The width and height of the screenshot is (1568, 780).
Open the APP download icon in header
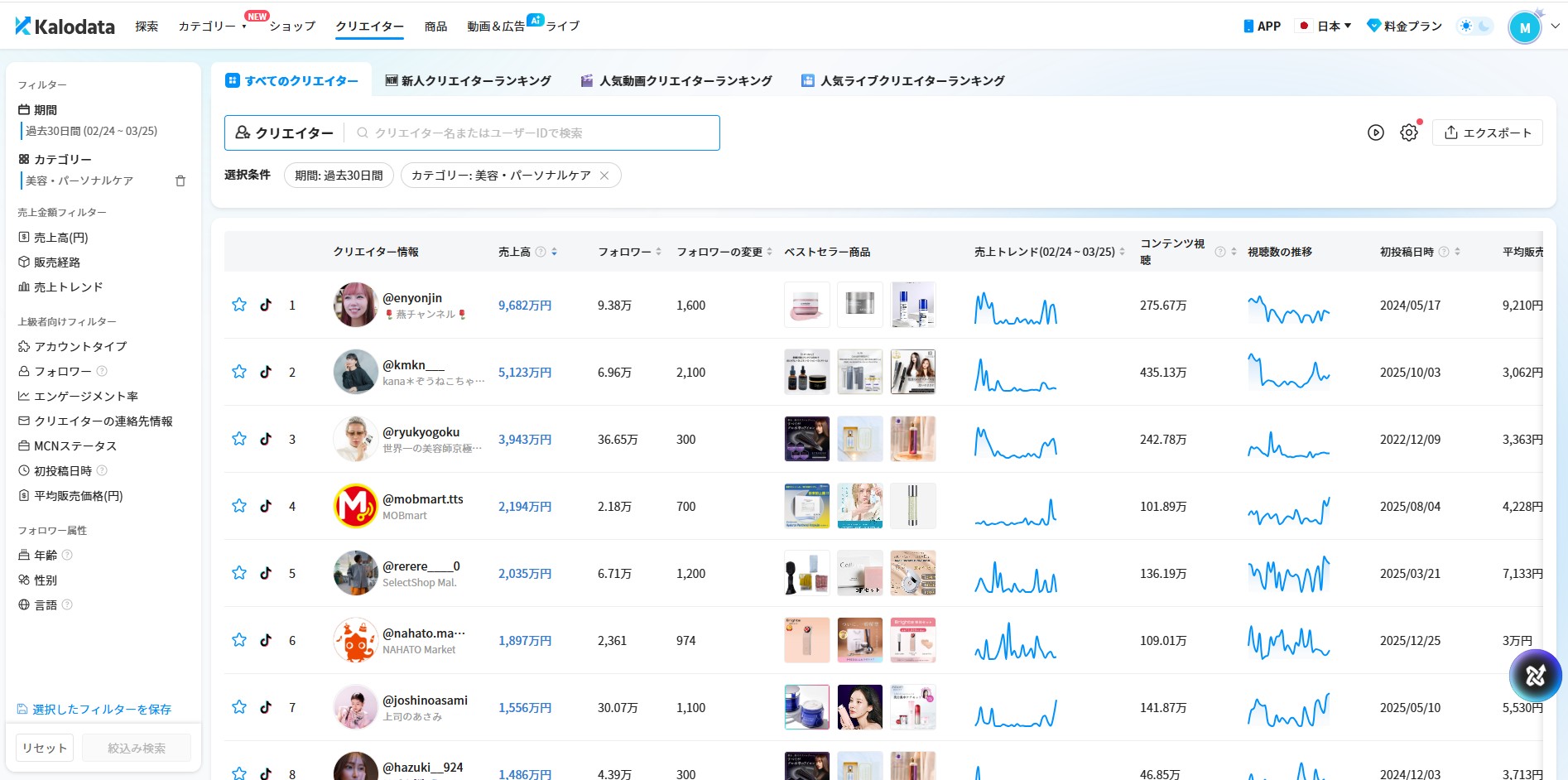1262,26
